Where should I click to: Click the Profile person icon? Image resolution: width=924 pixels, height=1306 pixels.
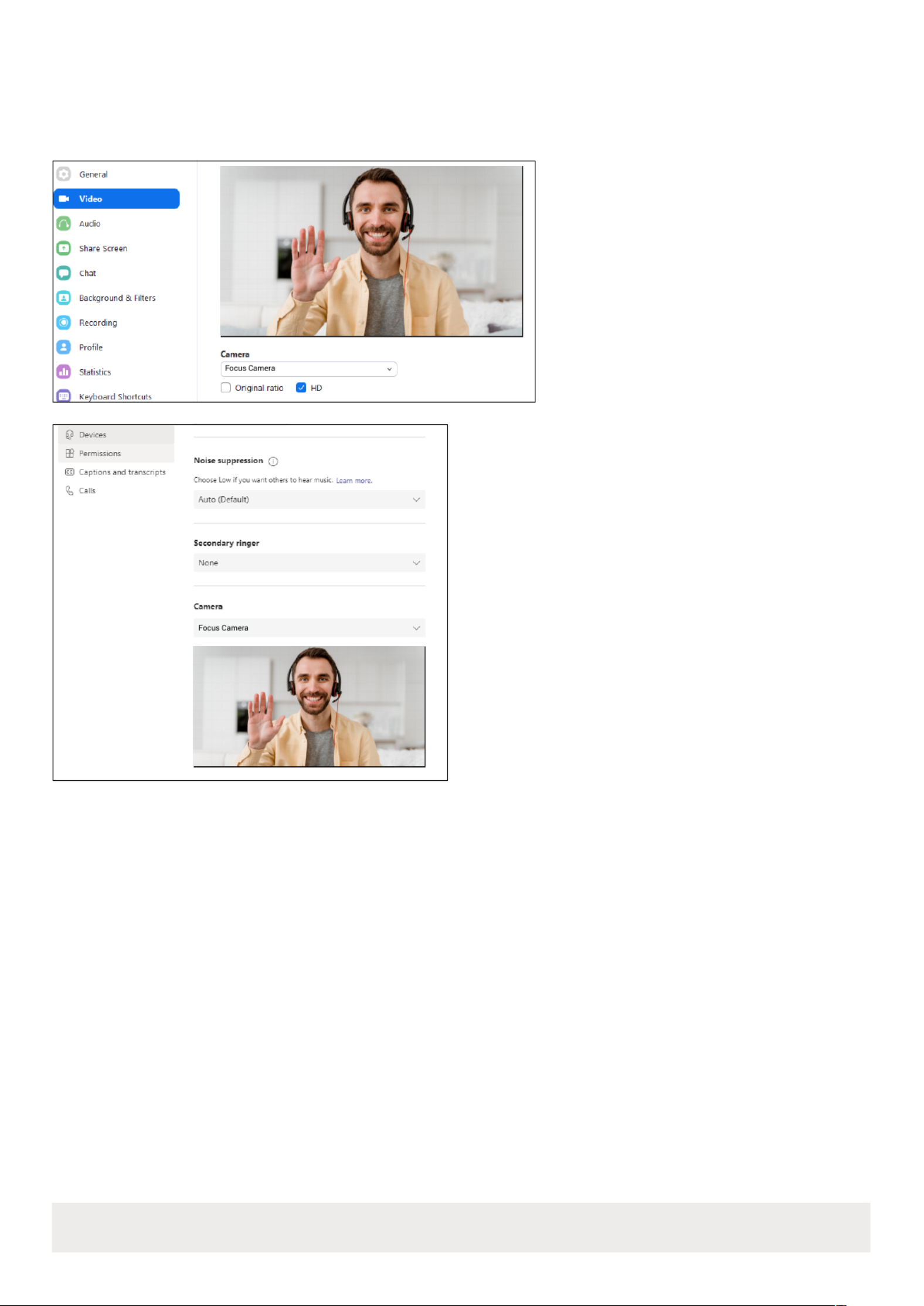[x=63, y=347]
